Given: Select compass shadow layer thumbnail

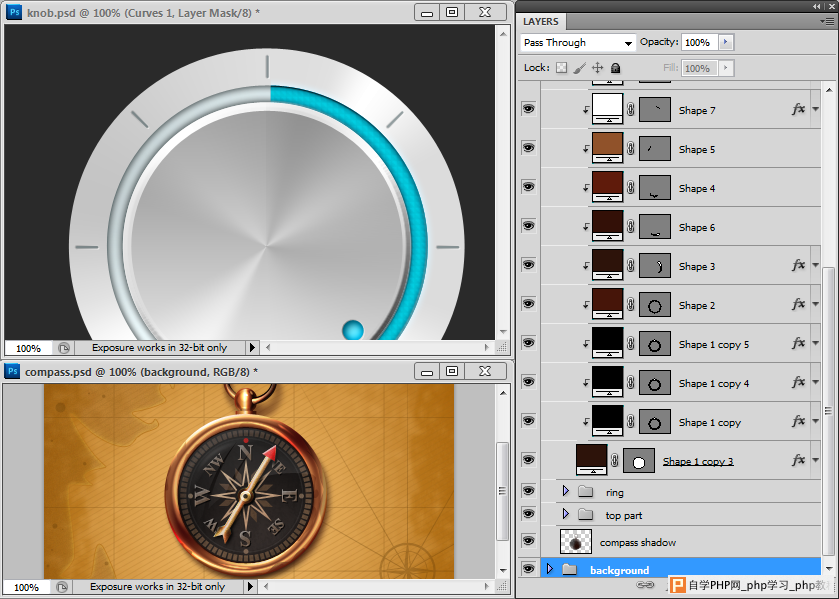Looking at the screenshot, I should pyautogui.click(x=576, y=541).
